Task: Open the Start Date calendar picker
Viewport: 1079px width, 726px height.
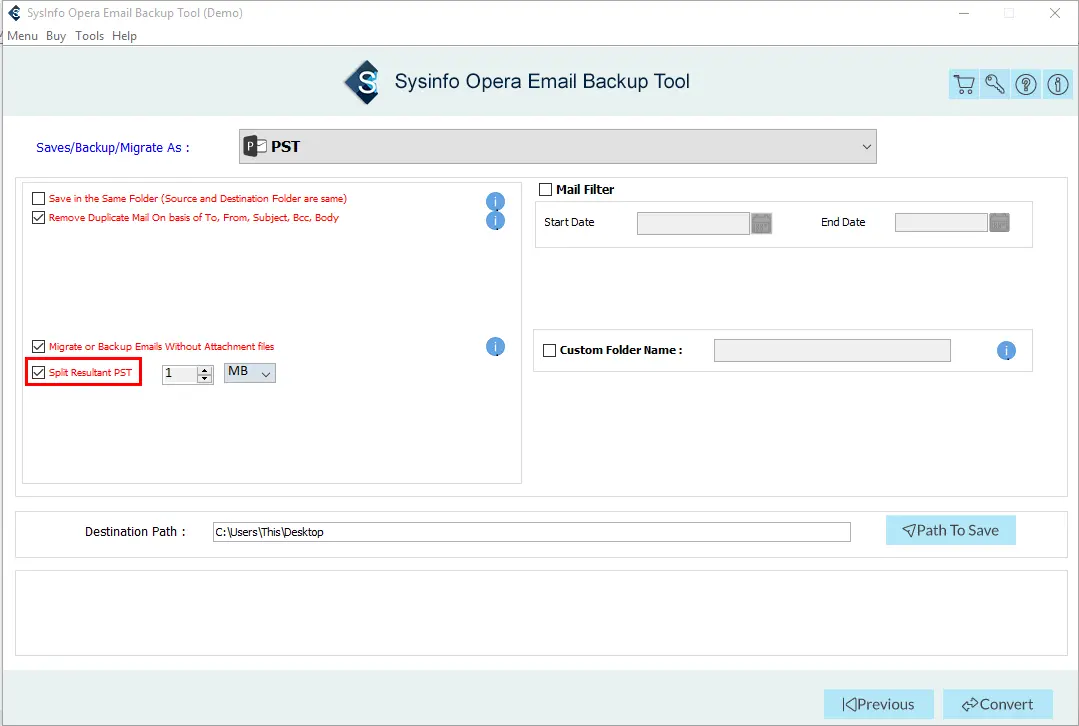Action: 762,223
